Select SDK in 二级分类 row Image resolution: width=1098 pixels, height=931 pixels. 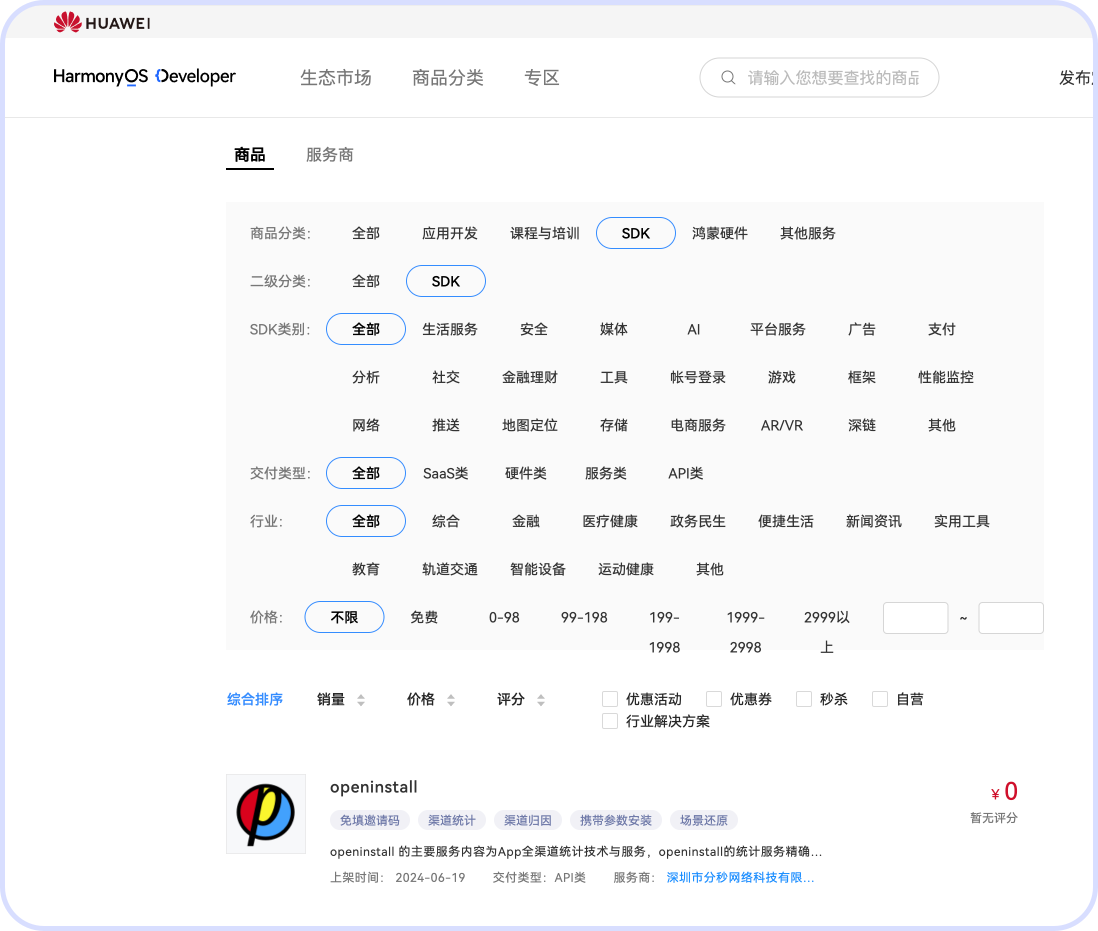tap(446, 281)
